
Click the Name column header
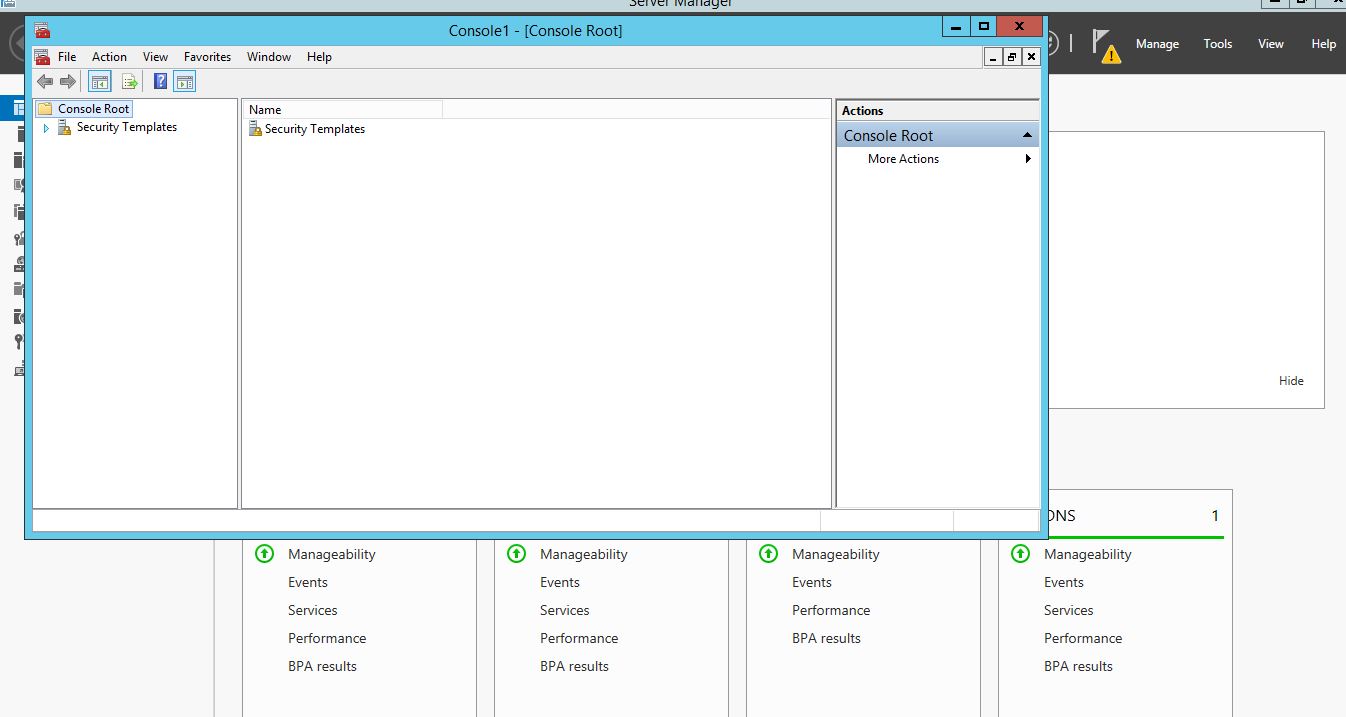pyautogui.click(x=342, y=110)
